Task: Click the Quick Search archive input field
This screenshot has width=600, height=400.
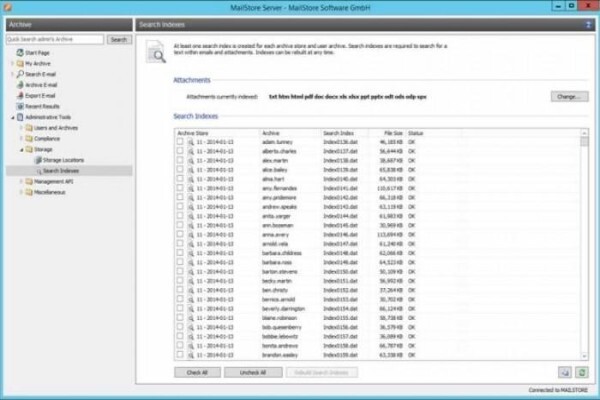Action: [x=55, y=39]
